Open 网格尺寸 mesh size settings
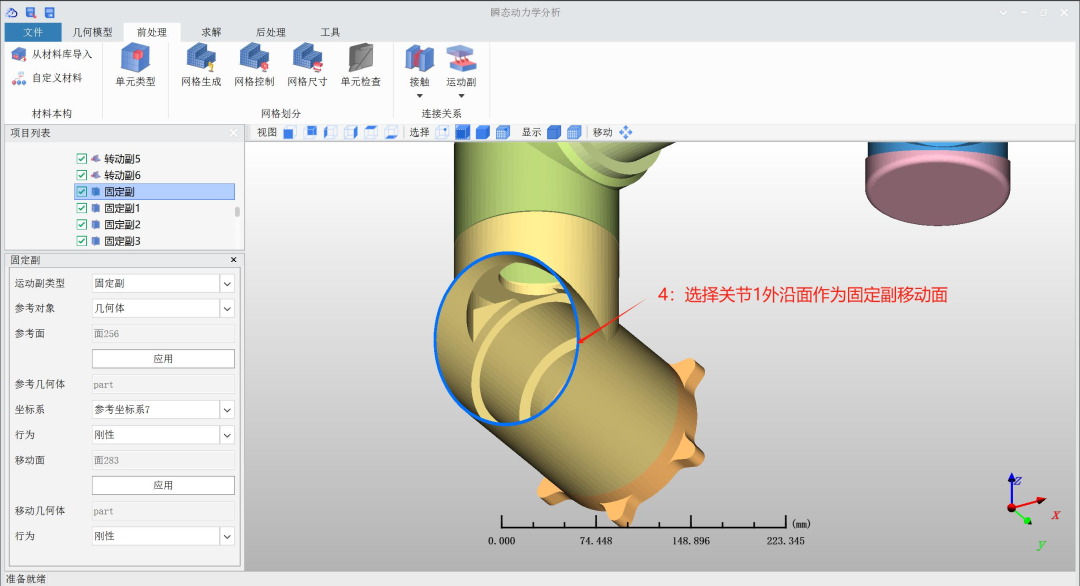 pyautogui.click(x=307, y=65)
